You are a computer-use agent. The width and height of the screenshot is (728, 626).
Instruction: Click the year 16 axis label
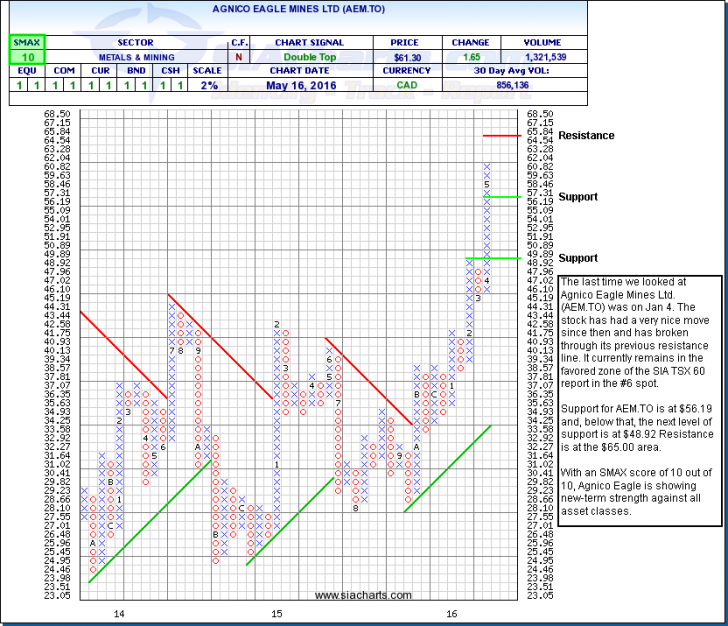452,612
